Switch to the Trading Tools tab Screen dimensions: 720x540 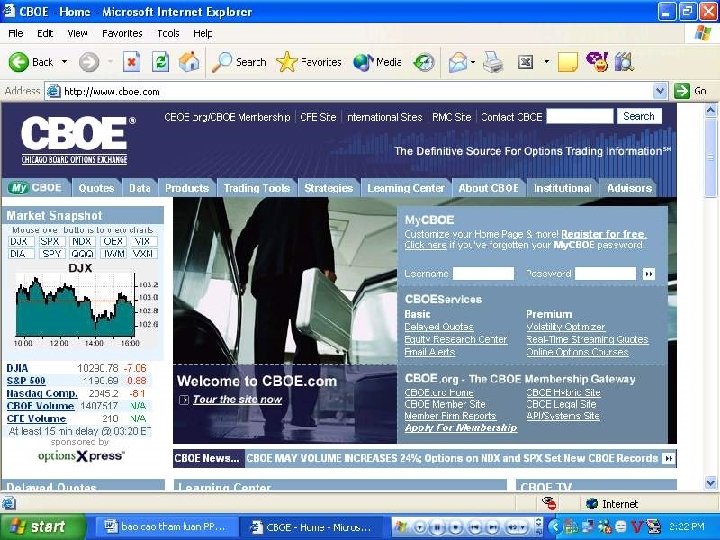pos(257,188)
